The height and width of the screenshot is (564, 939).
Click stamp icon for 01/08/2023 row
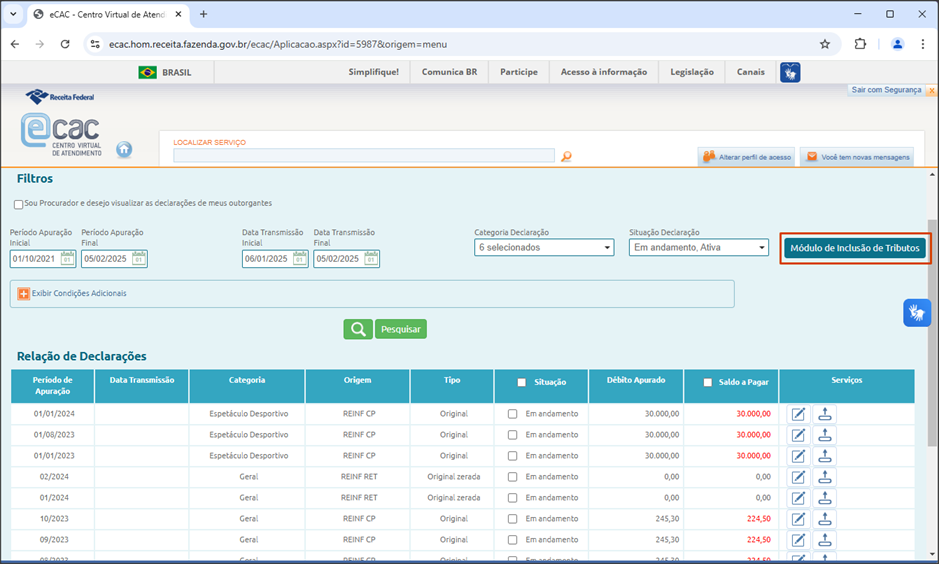[825, 435]
